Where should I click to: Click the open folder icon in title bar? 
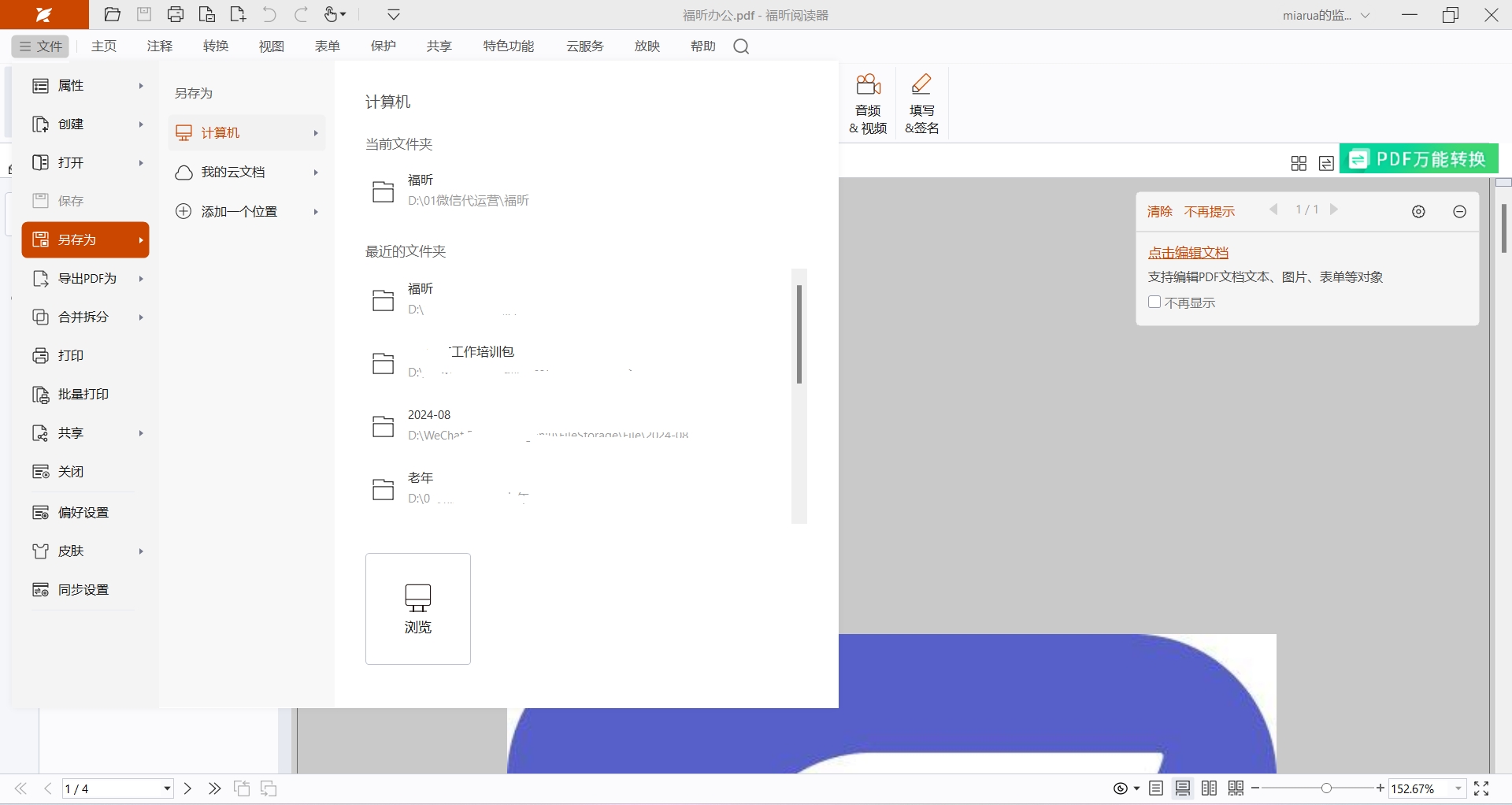coord(113,14)
